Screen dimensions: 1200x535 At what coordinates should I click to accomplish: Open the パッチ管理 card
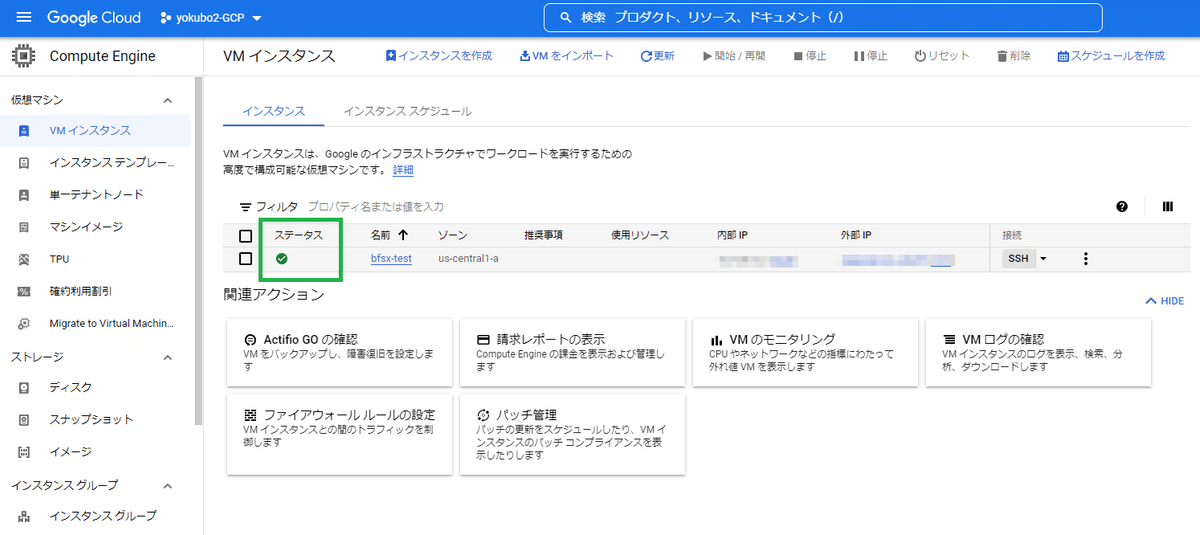click(x=572, y=434)
